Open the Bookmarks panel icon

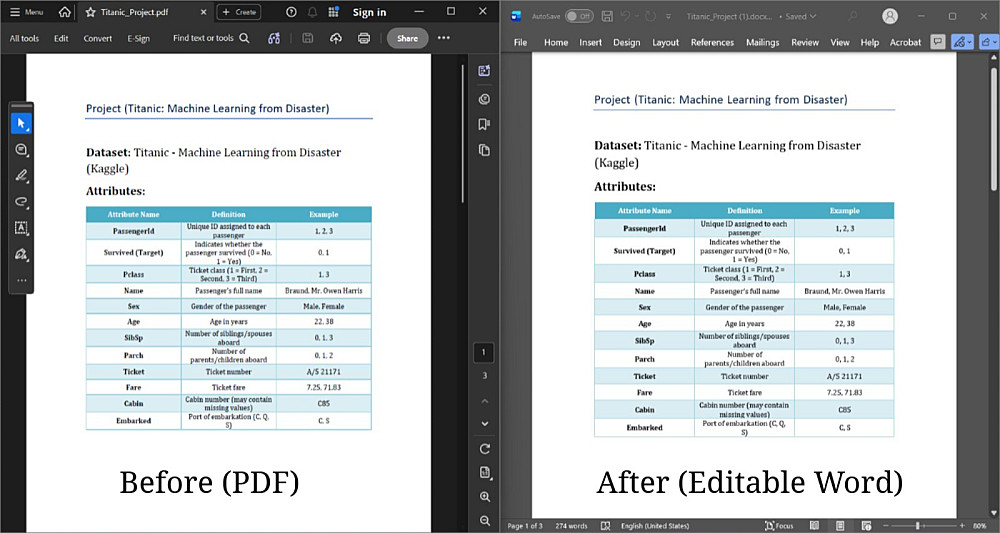pos(484,124)
